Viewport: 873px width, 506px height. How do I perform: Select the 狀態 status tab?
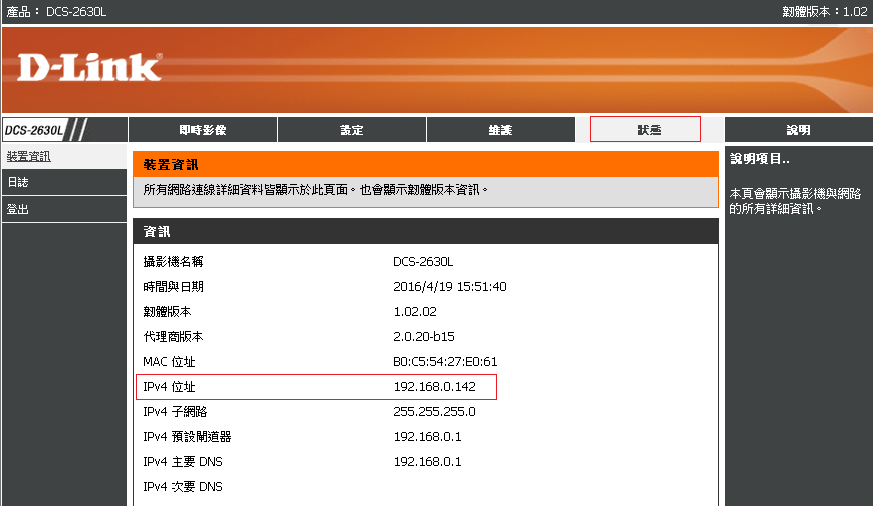(645, 130)
